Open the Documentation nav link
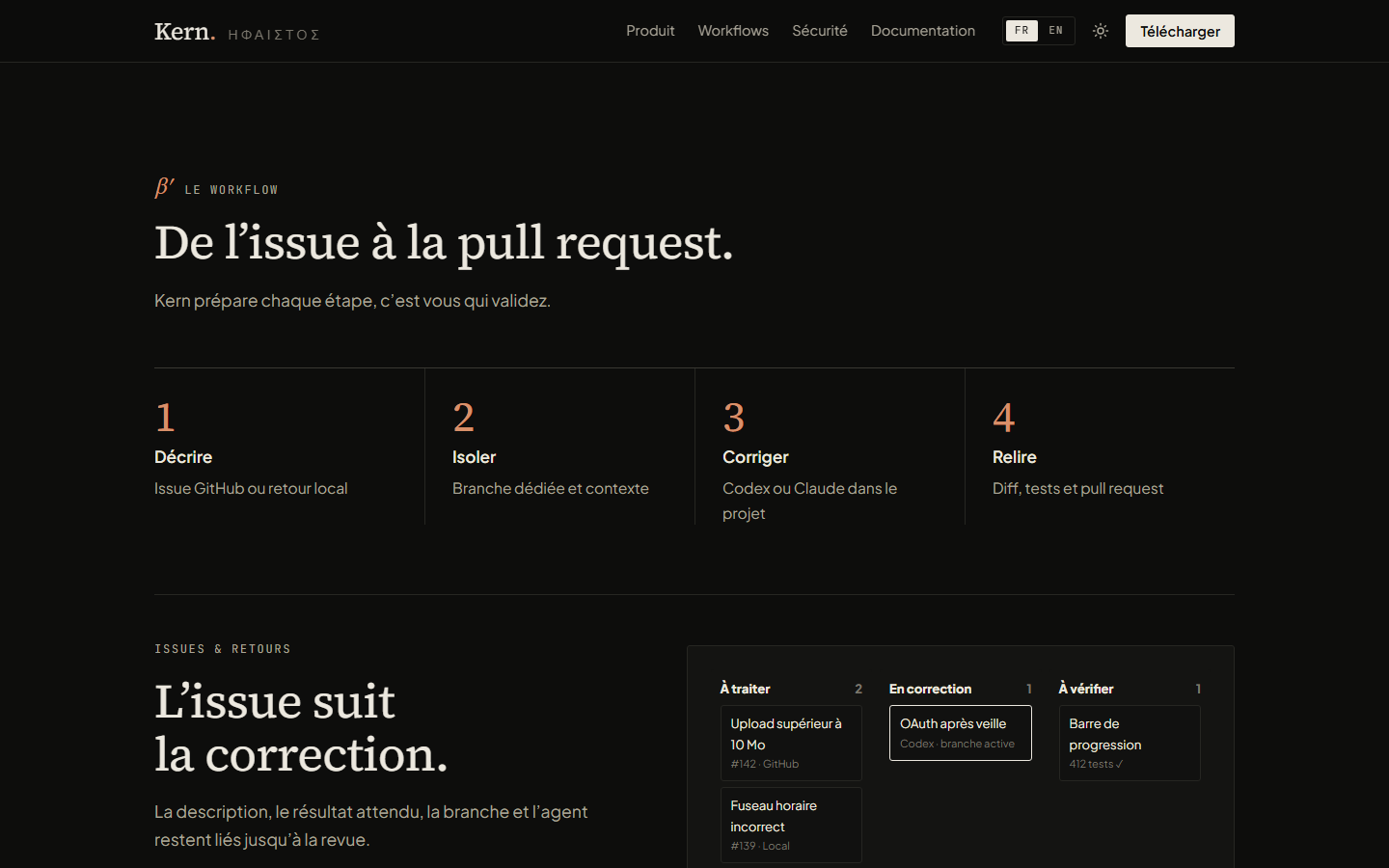Image resolution: width=1389 pixels, height=868 pixels. point(923,31)
